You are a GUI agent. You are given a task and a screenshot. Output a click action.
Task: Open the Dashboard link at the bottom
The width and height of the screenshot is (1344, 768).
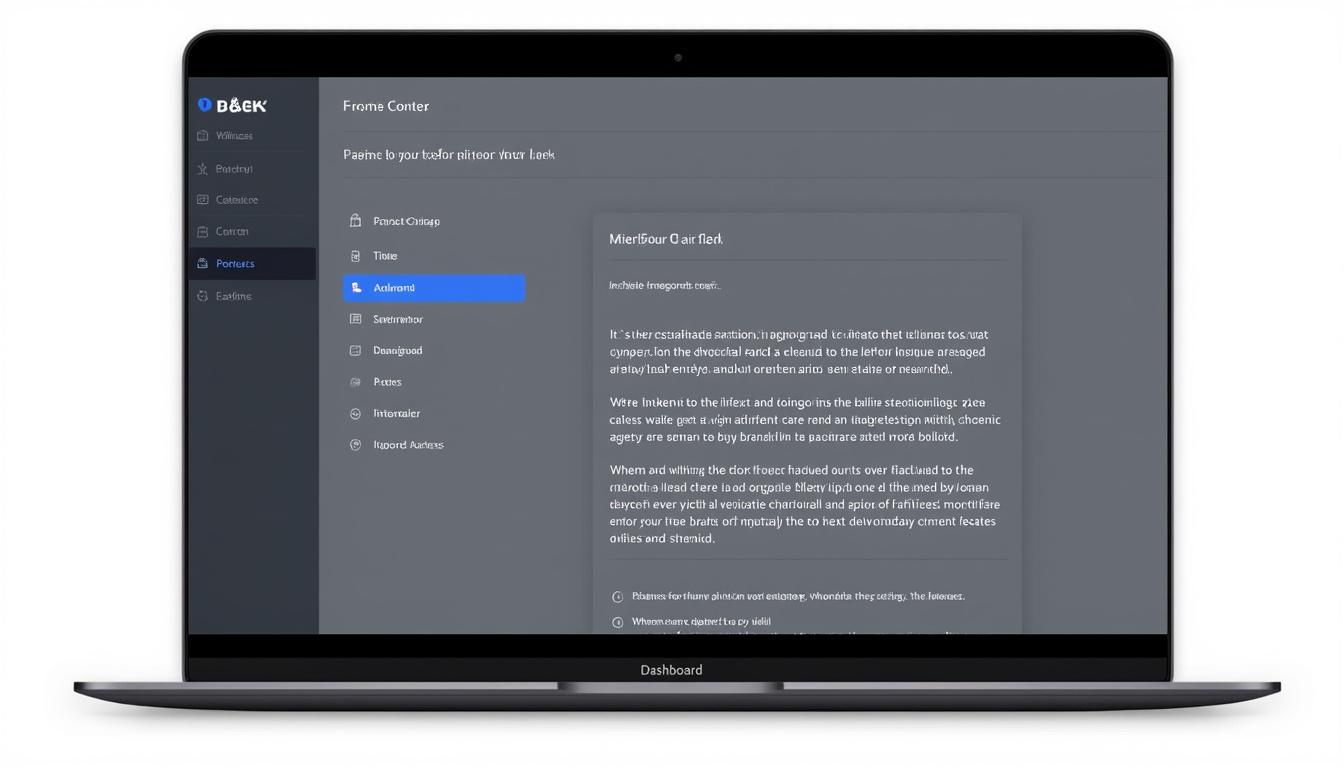click(x=671, y=669)
